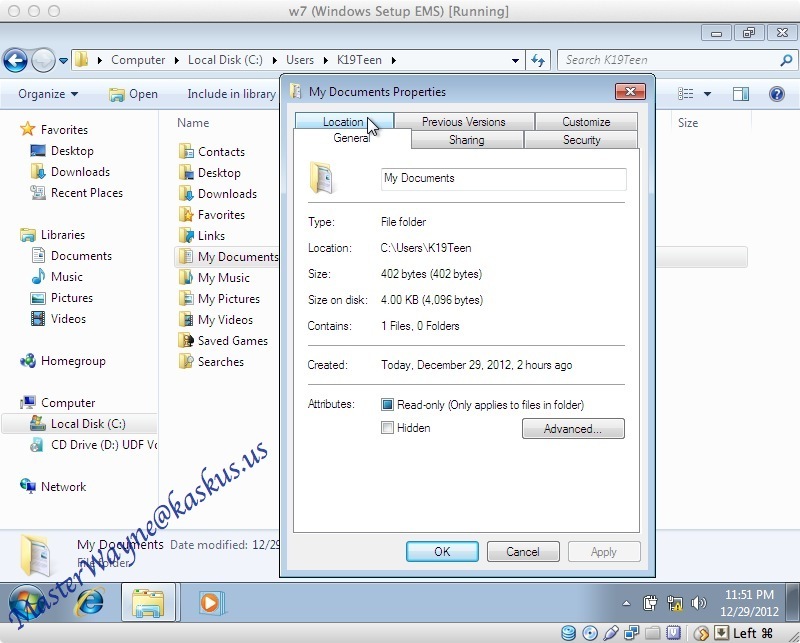Open the Organize menu

(48, 94)
